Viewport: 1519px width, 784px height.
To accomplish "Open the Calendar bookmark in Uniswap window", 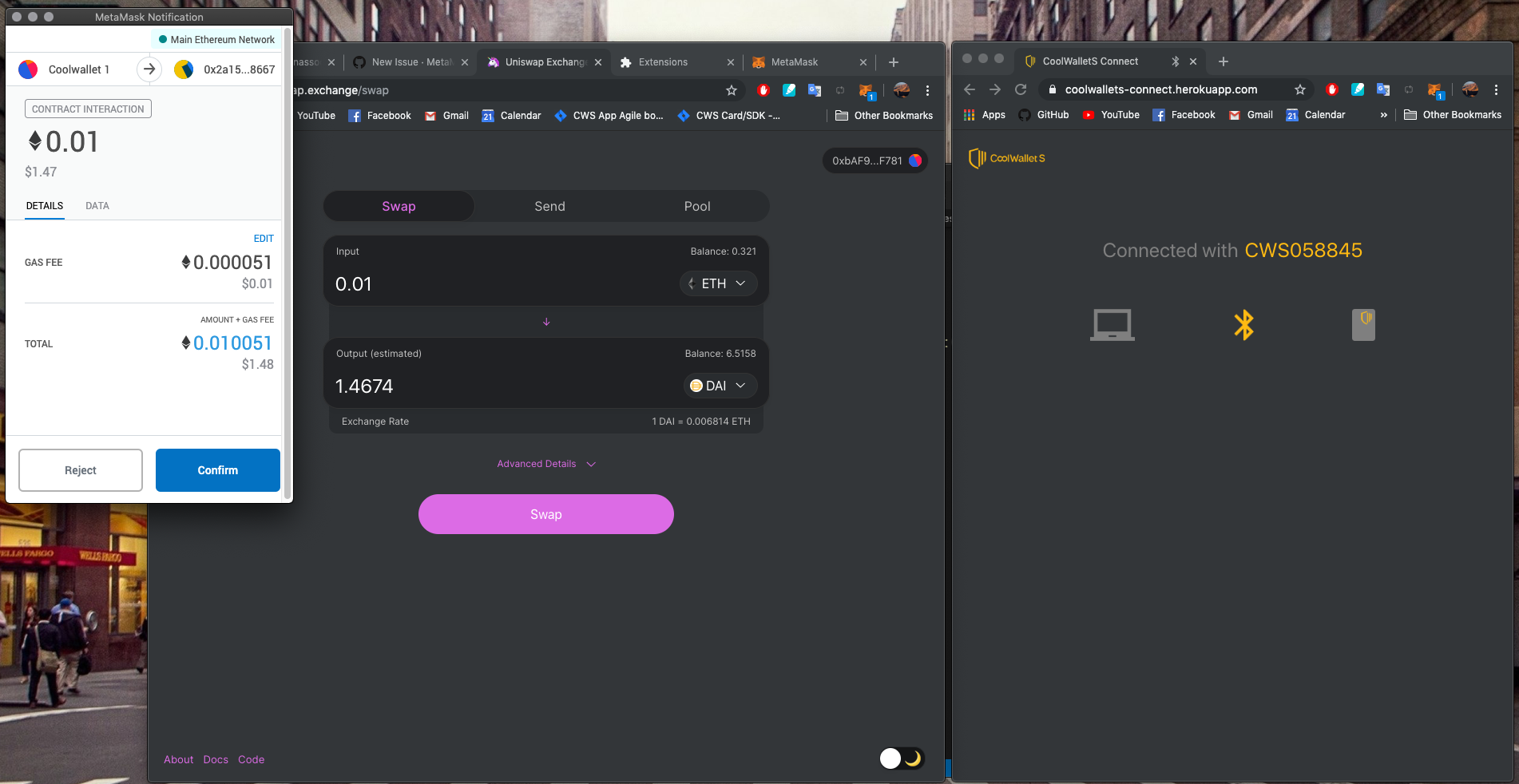I will point(511,116).
